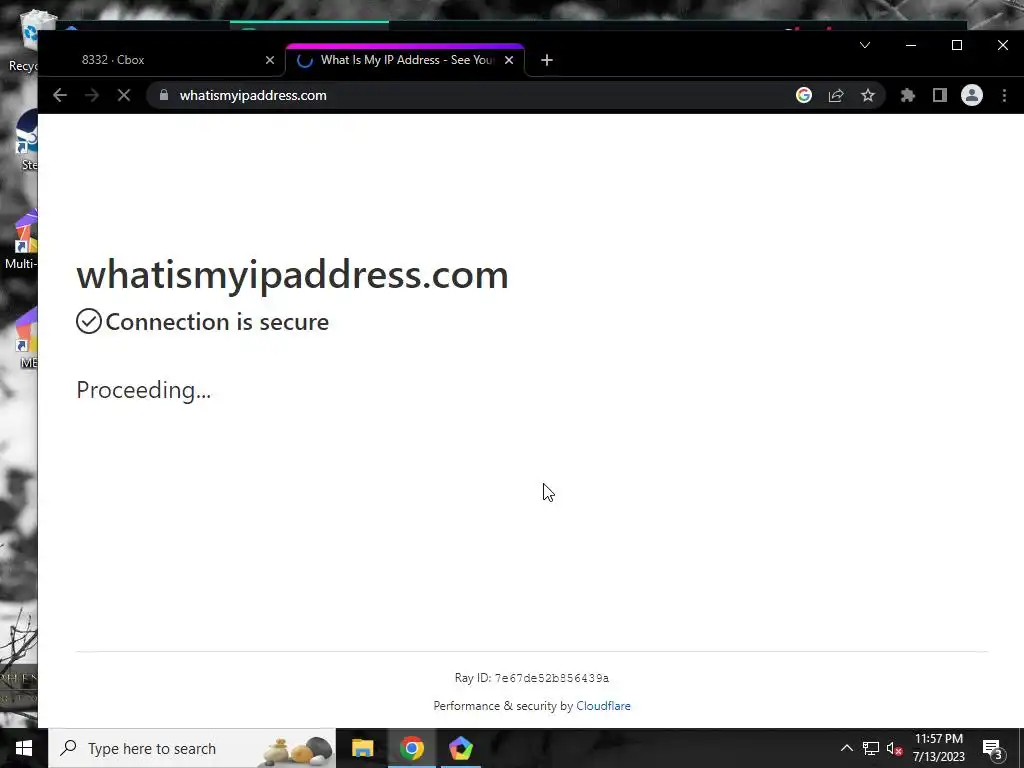Go back to the previous page
The height and width of the screenshot is (768, 1024).
[60, 95]
